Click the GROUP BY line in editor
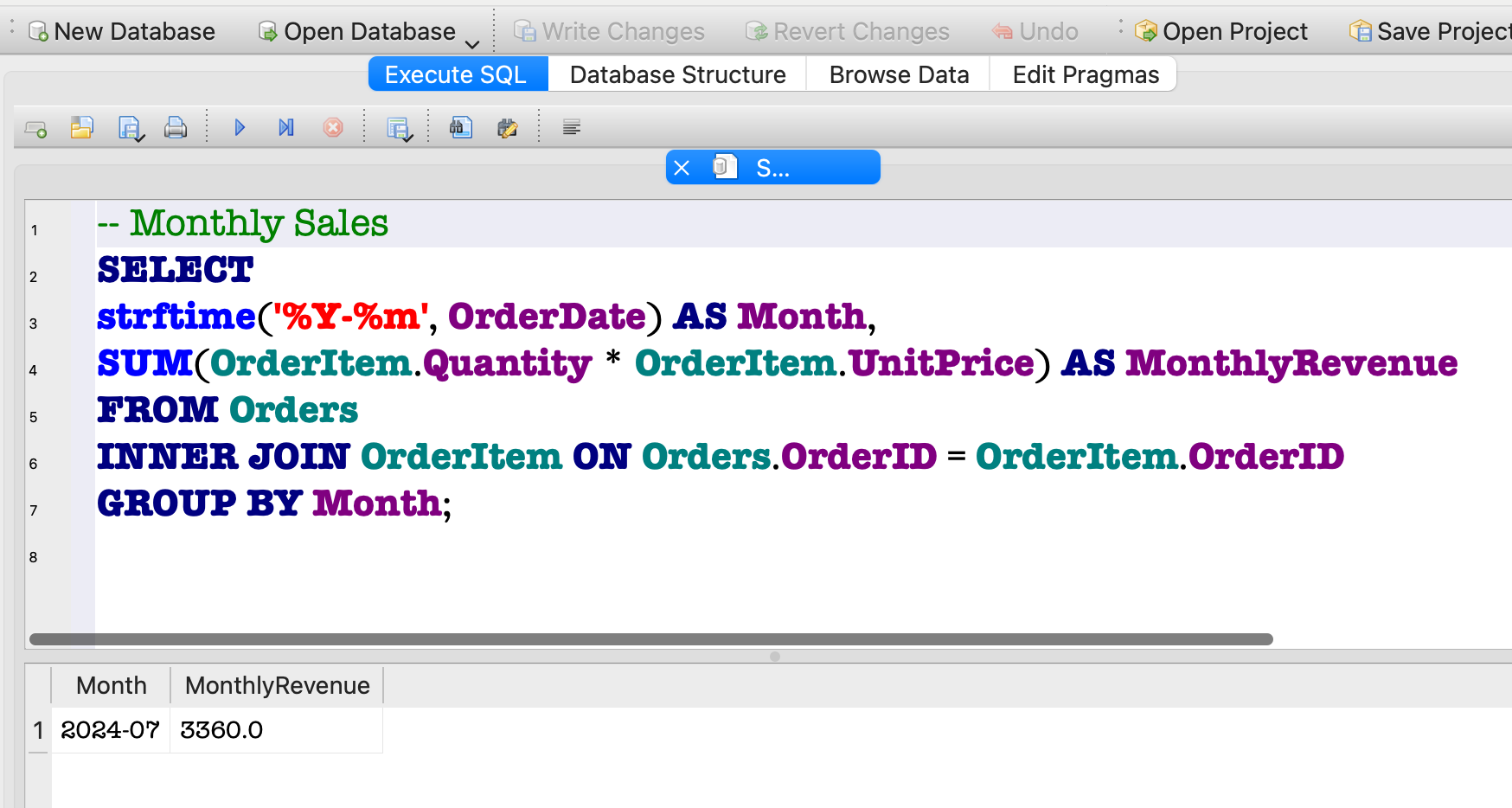1512x808 pixels. [274, 503]
